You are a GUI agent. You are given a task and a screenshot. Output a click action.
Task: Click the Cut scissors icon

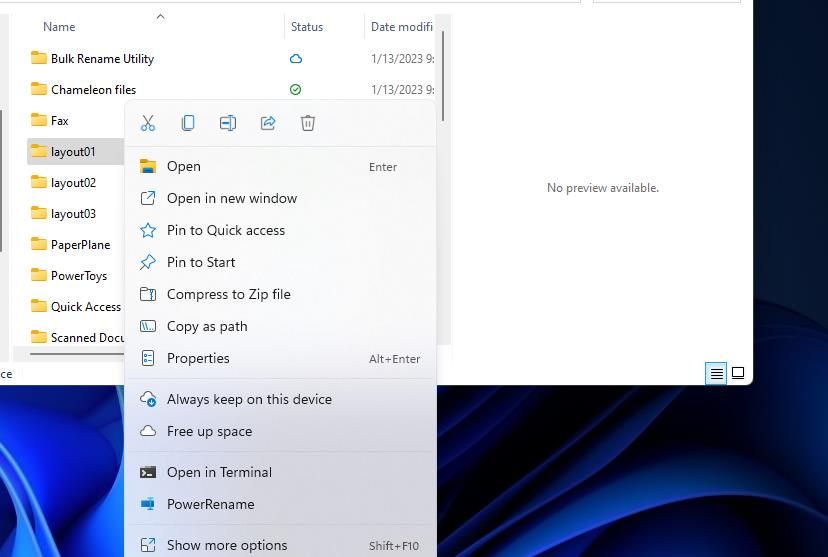pyautogui.click(x=148, y=123)
